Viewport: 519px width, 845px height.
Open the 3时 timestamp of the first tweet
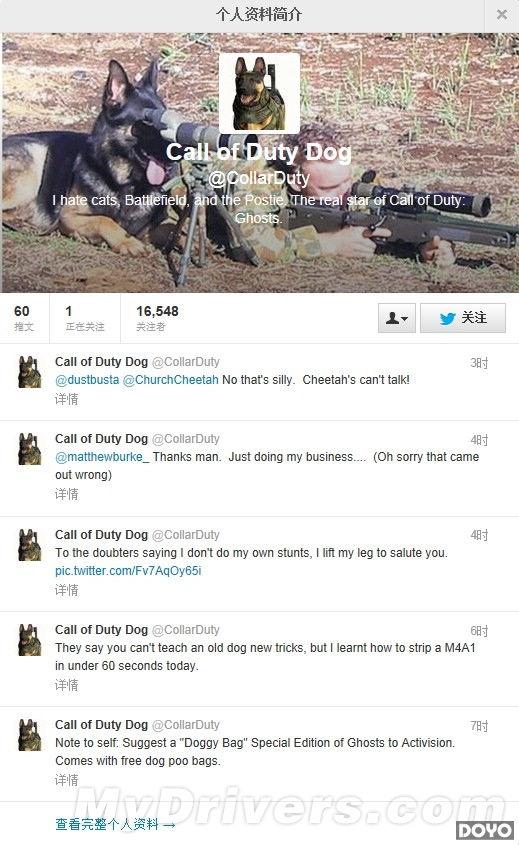tap(479, 363)
